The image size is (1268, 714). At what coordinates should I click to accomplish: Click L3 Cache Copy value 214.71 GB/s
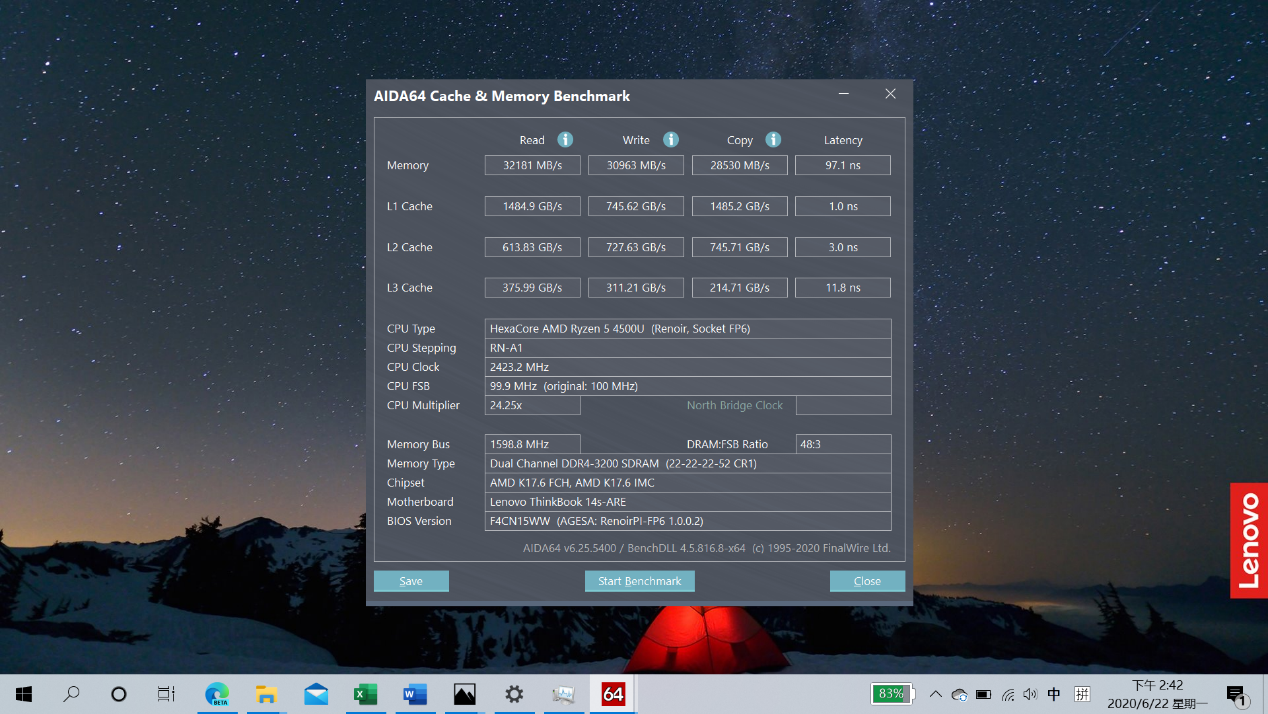point(740,288)
